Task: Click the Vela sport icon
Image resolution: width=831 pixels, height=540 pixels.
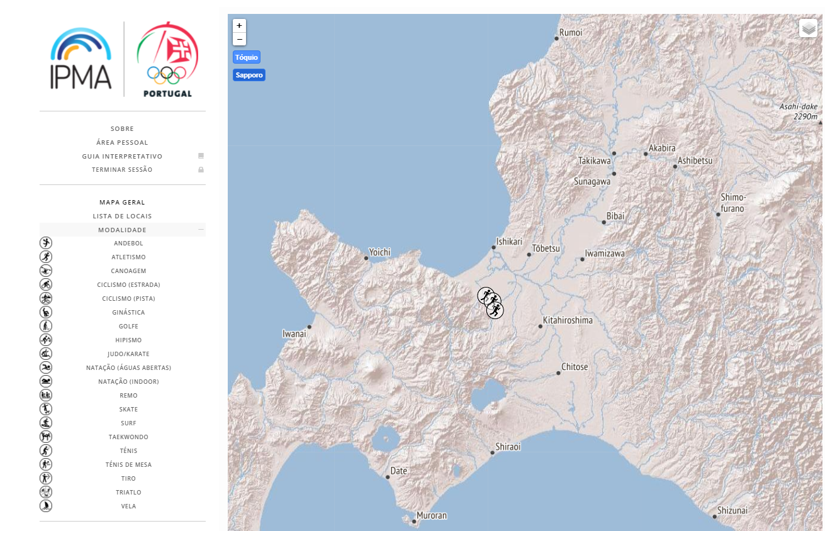Action: click(46, 506)
